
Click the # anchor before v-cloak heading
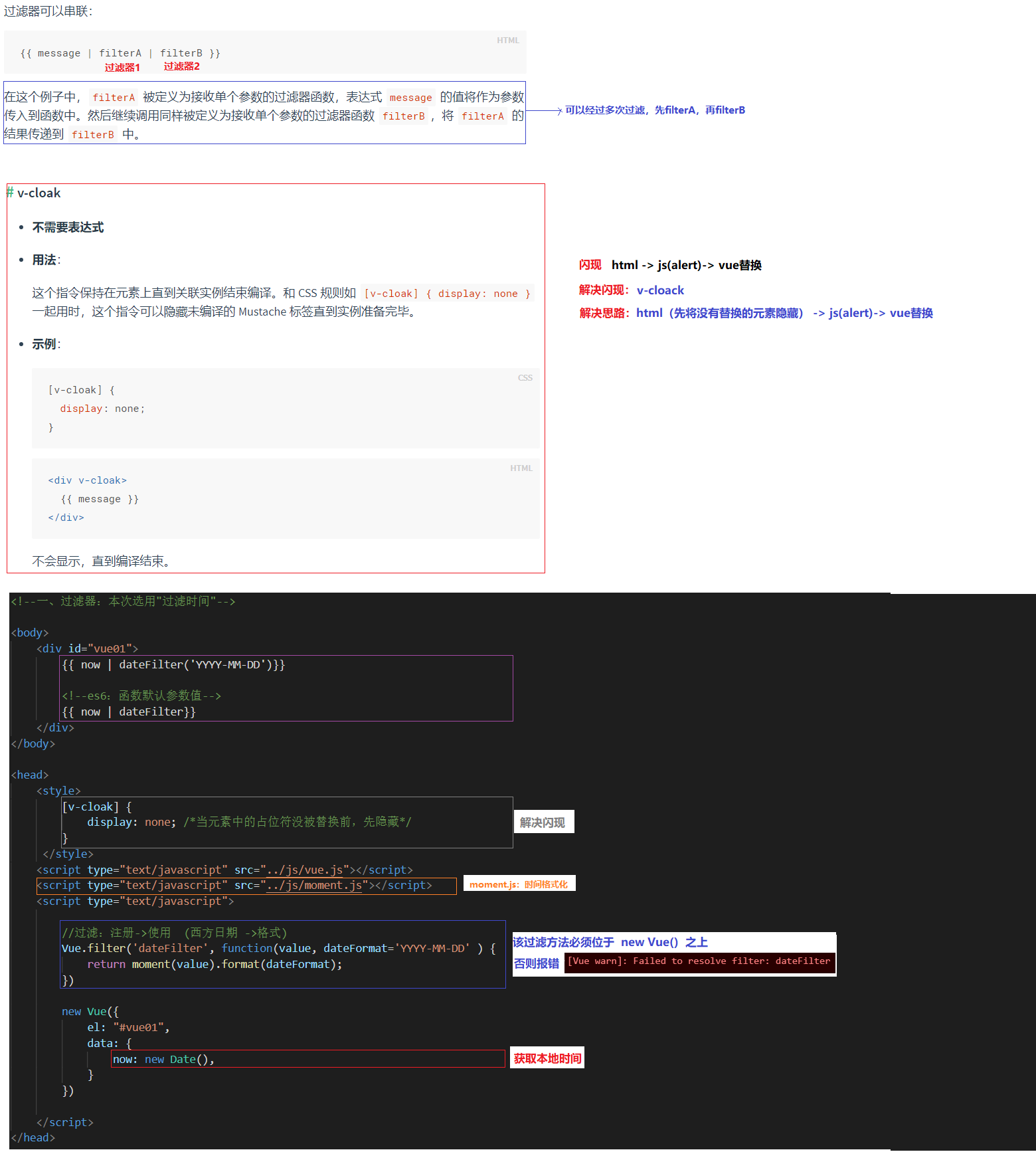coord(10,193)
